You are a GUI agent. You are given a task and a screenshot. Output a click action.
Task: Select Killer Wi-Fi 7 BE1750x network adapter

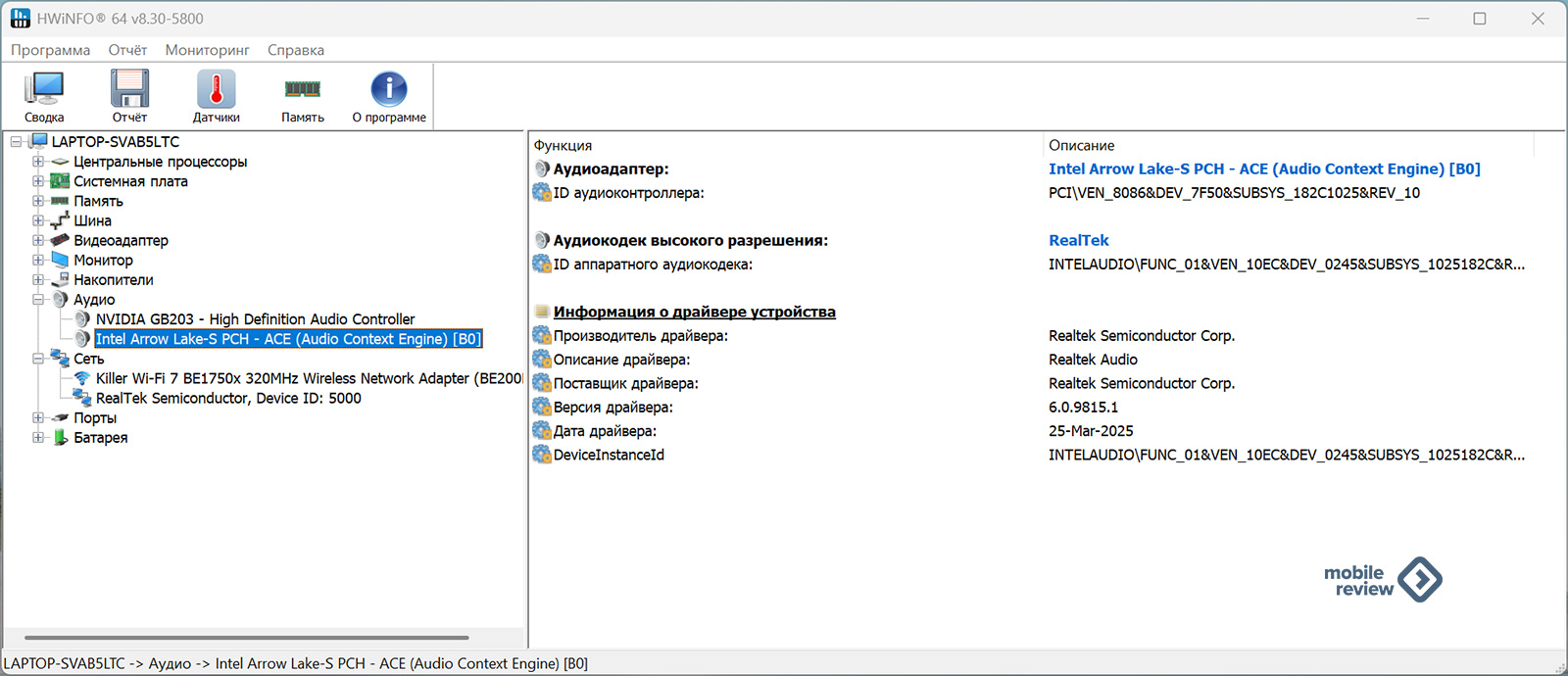tap(308, 379)
